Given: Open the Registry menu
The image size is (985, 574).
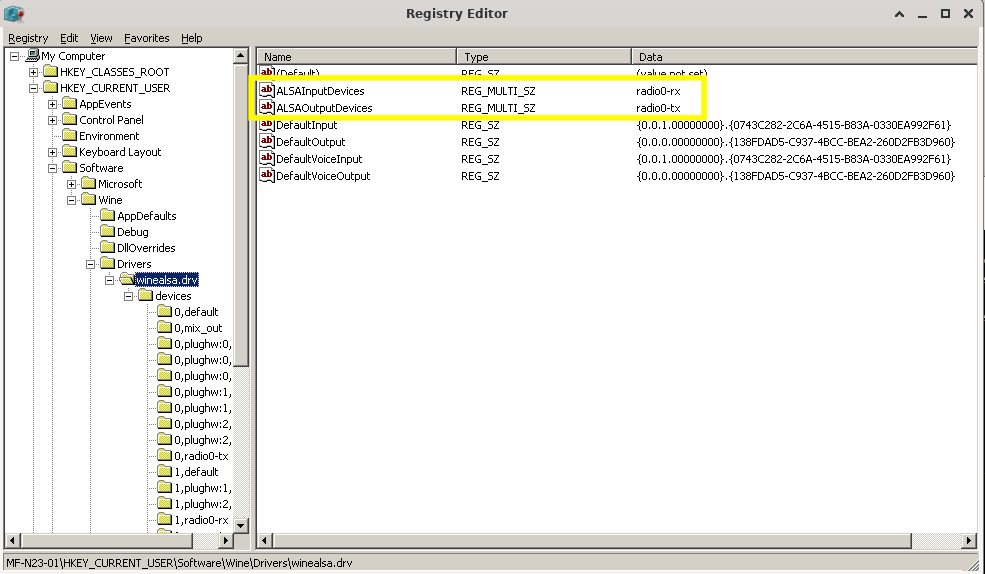Looking at the screenshot, I should 28,38.
